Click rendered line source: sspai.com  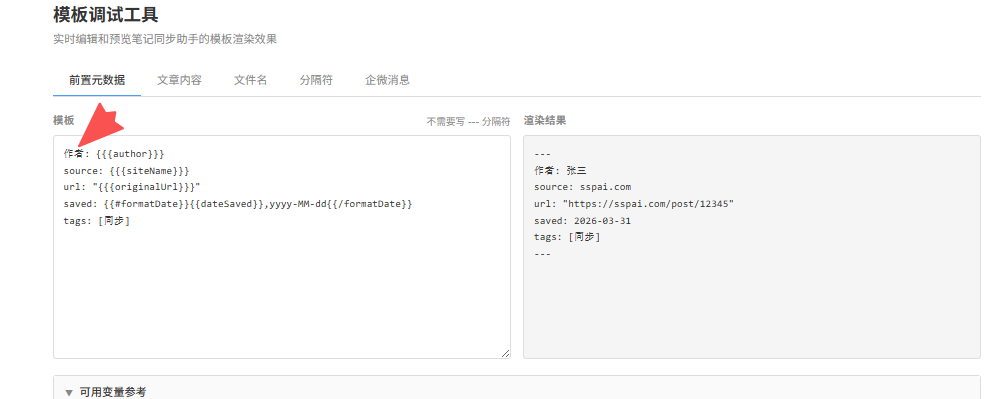point(582,187)
